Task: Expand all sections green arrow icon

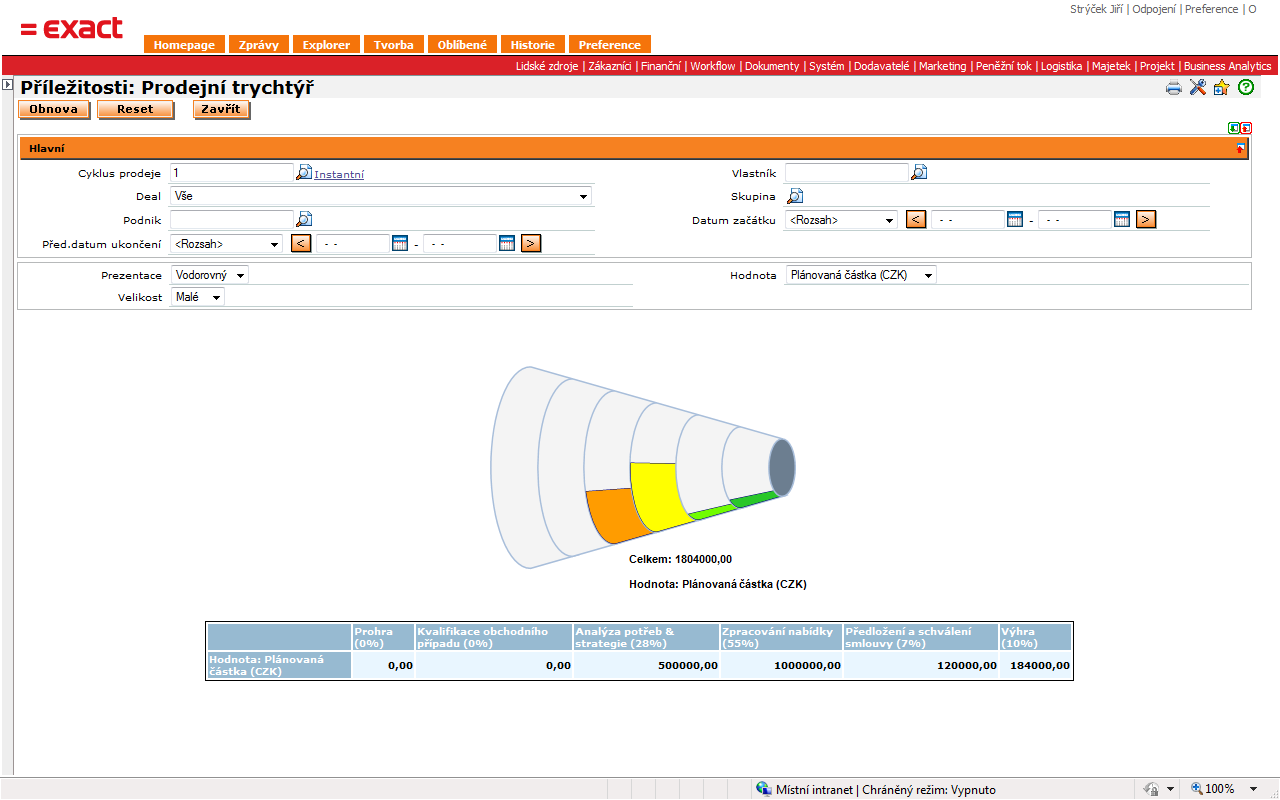Action: (1234, 128)
